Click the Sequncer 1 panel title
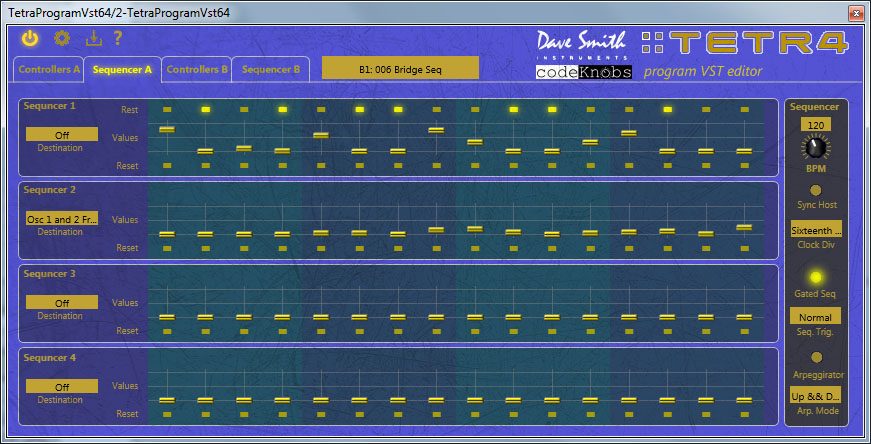 49,106
